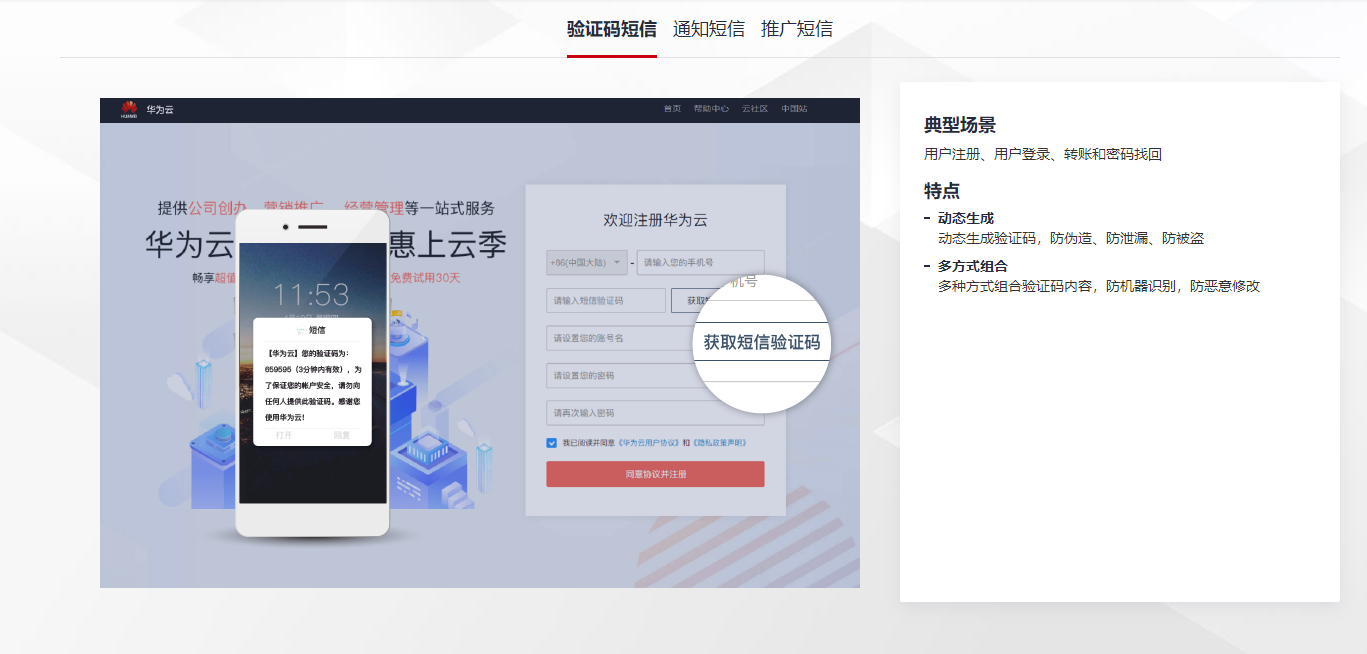The width and height of the screenshot is (1367, 654).
Task: Tap 打开 on the phone SMS popup
Action: pos(284,436)
